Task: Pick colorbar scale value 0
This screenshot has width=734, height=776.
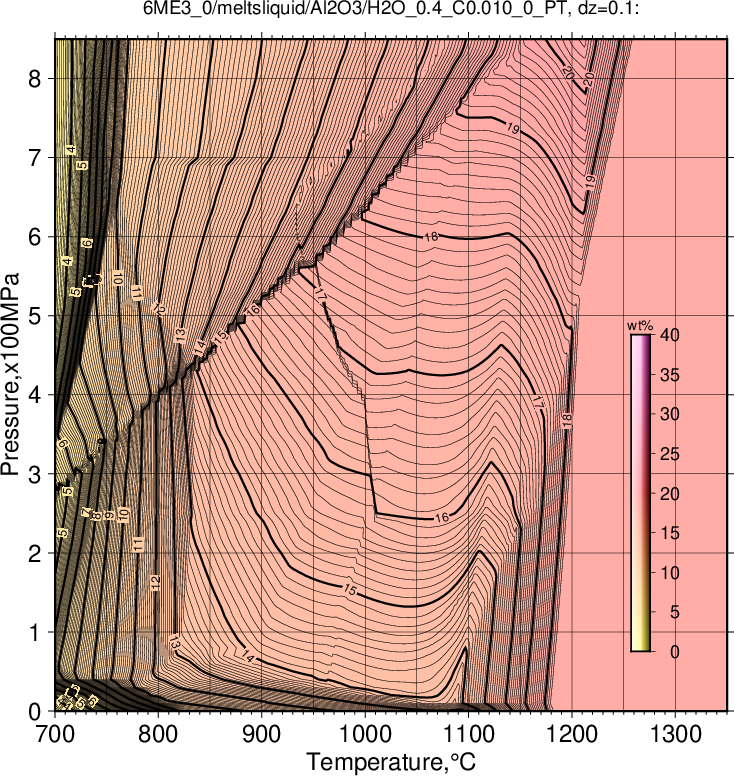Action: click(675, 652)
